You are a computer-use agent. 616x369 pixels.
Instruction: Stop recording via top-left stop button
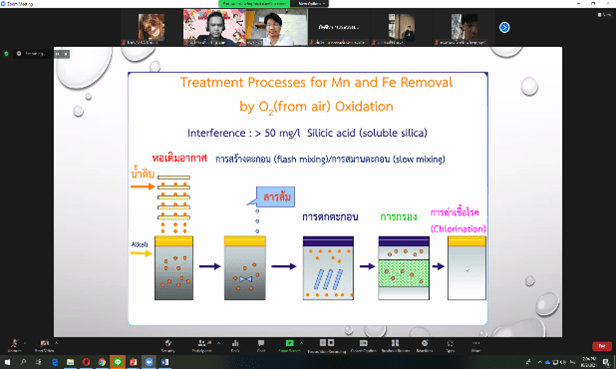pyautogui.click(x=66, y=54)
